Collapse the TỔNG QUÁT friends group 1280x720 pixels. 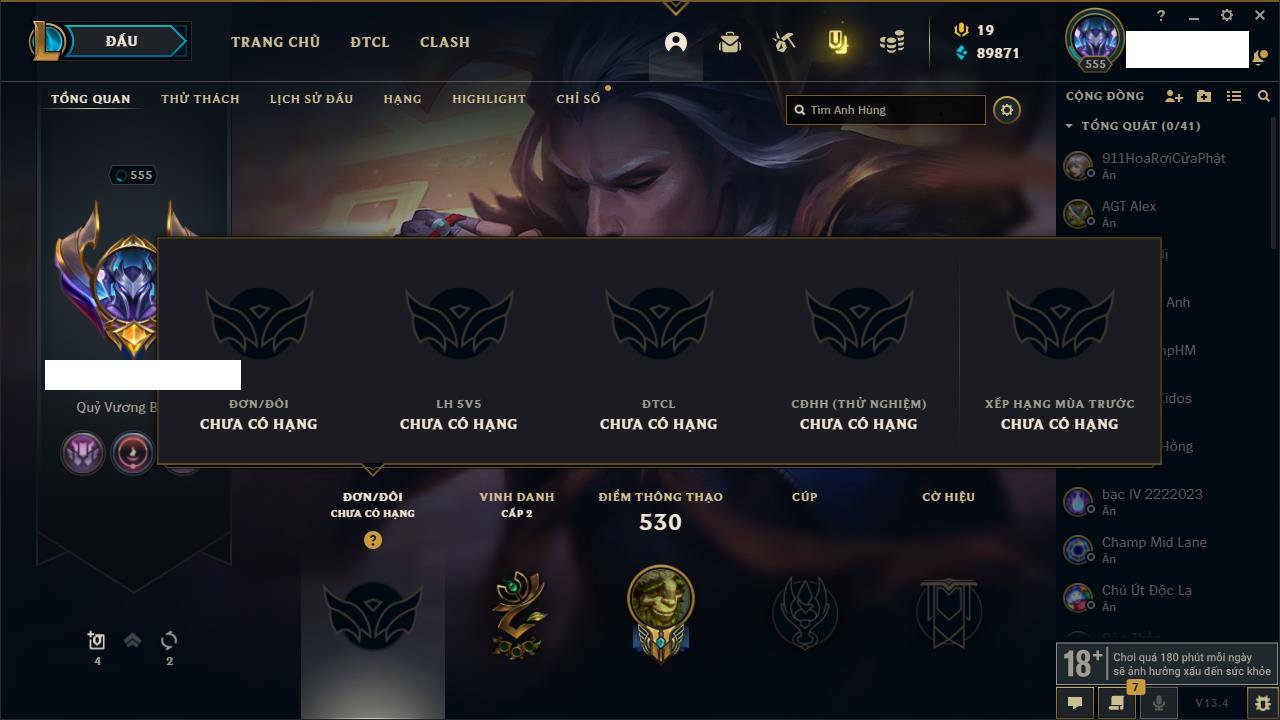[1070, 126]
